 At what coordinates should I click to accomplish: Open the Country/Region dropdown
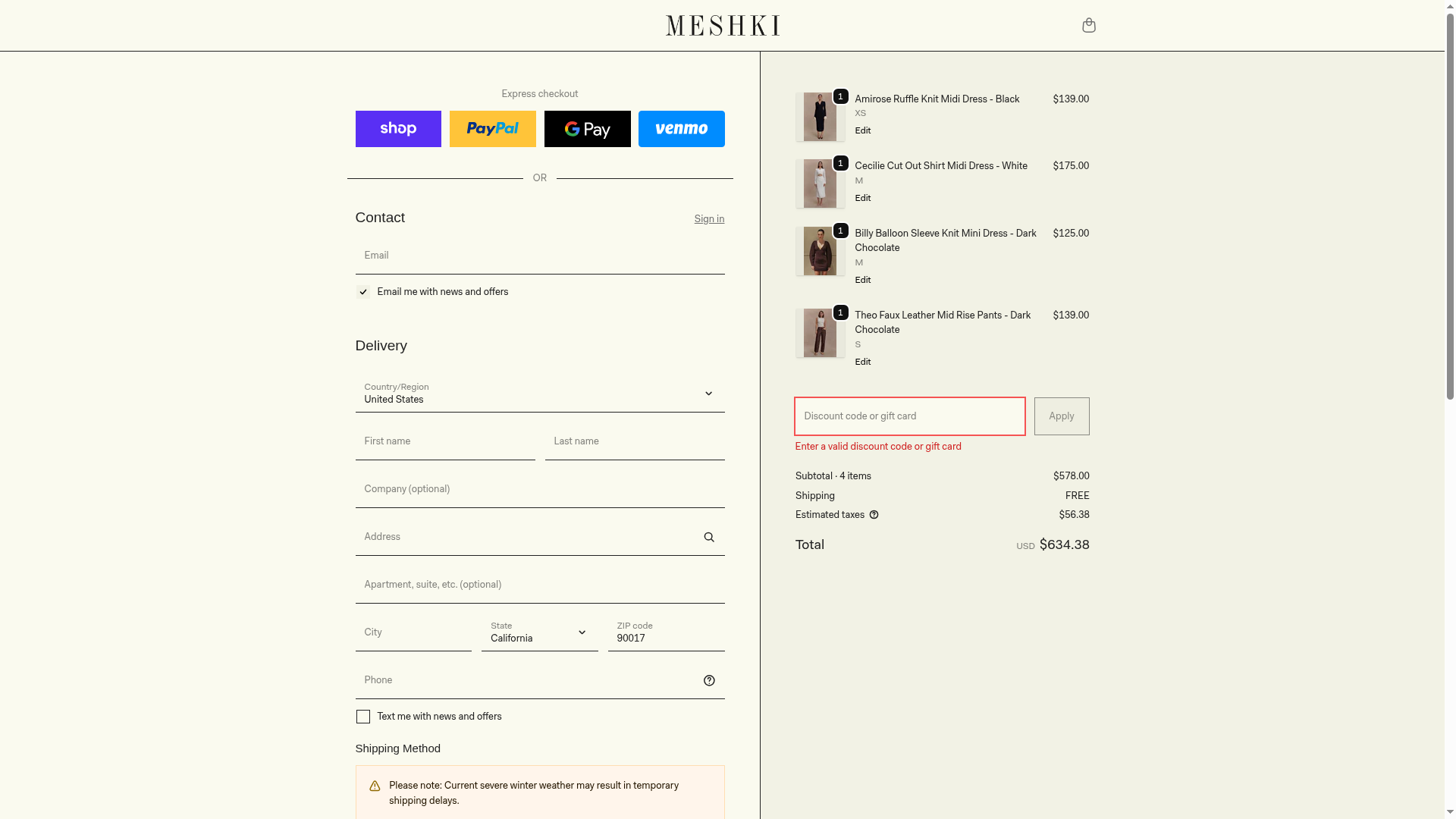point(539,393)
